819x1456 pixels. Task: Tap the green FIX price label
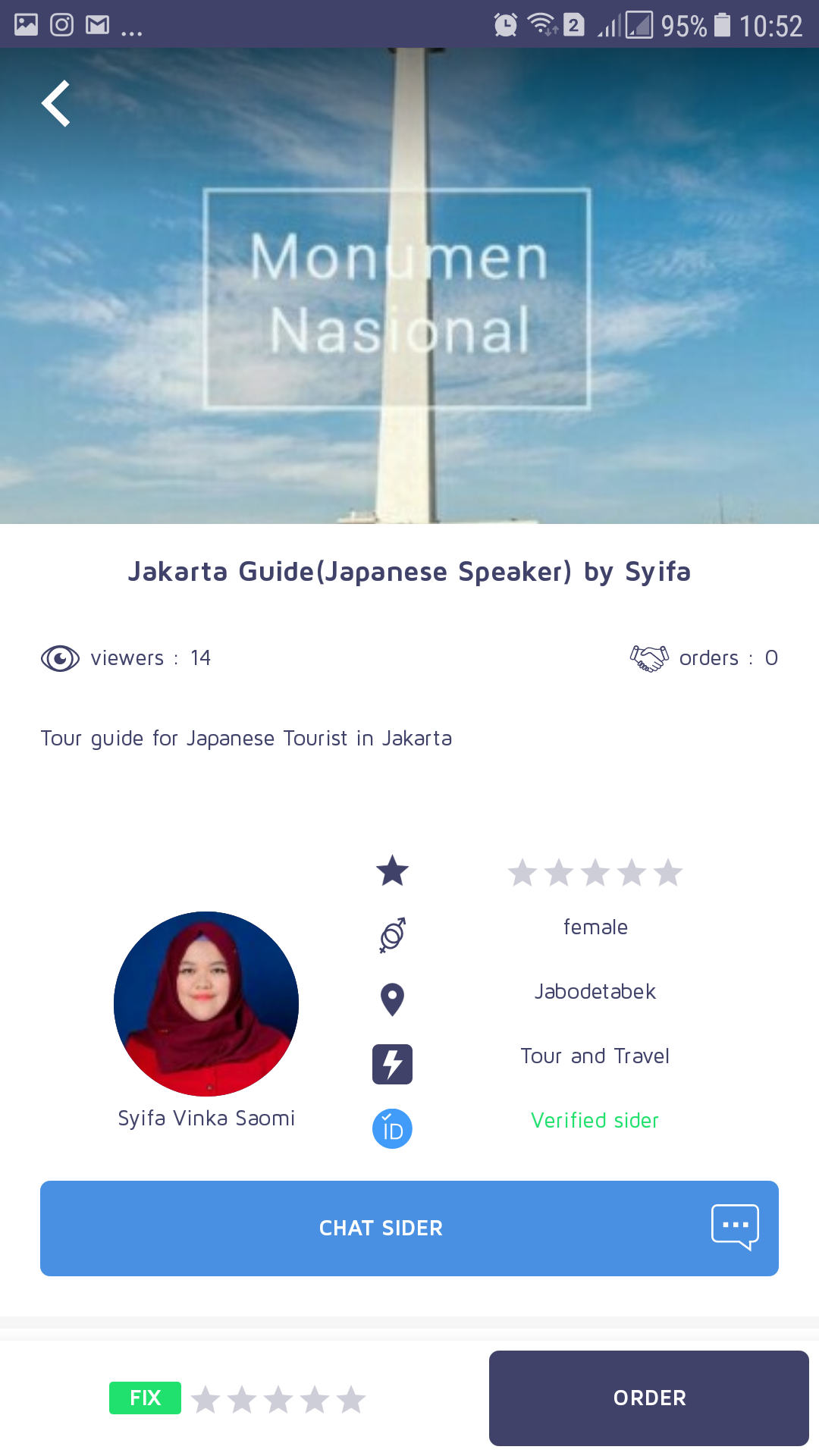145,1398
